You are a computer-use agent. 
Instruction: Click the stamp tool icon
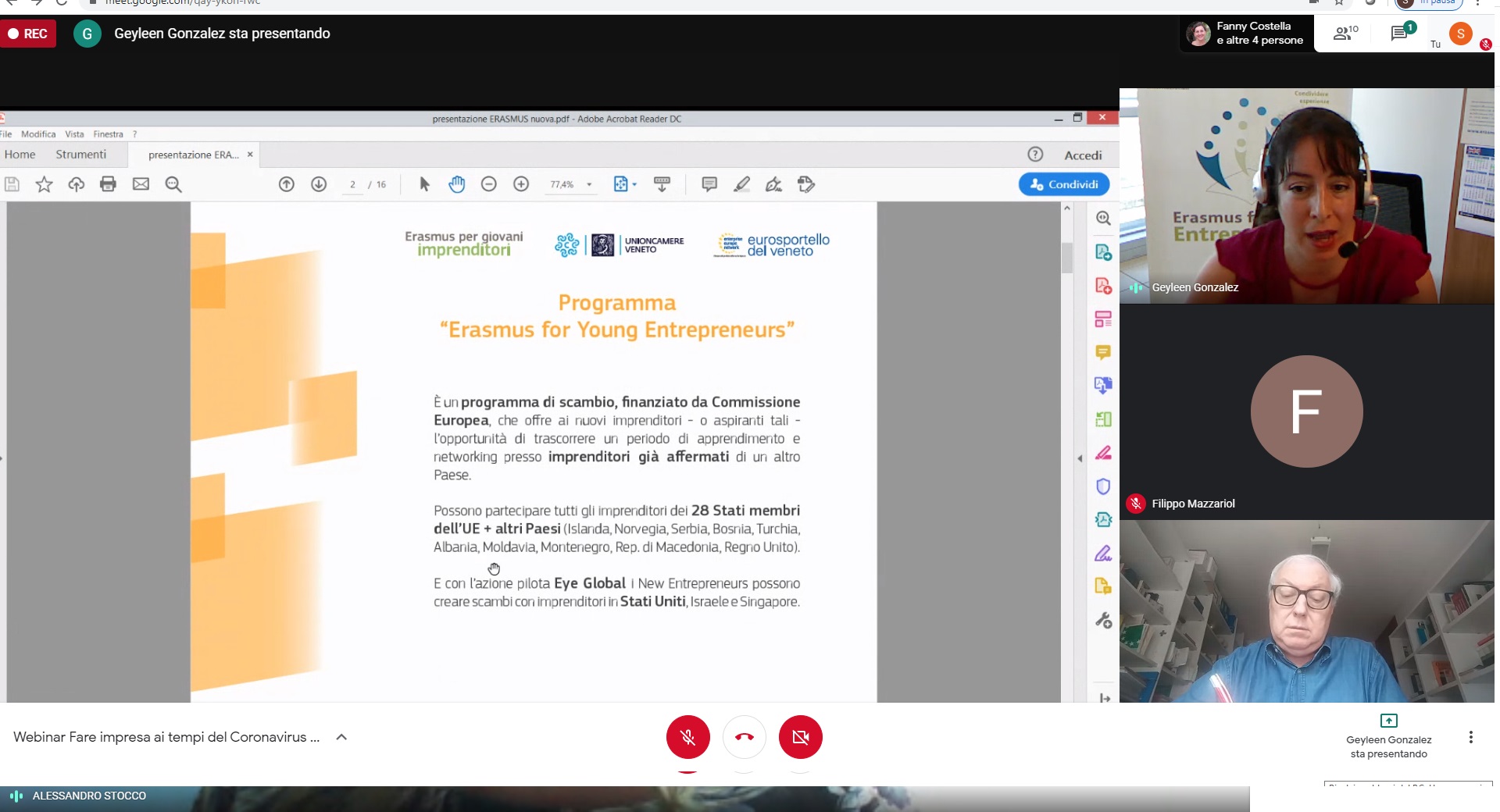point(806,184)
